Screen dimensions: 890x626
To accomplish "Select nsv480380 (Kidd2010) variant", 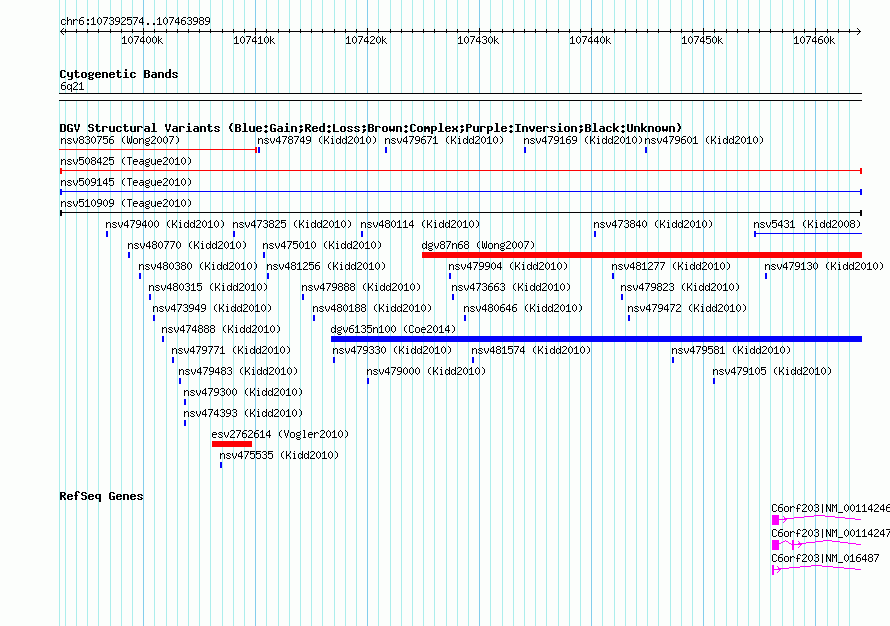I will coord(198,266).
